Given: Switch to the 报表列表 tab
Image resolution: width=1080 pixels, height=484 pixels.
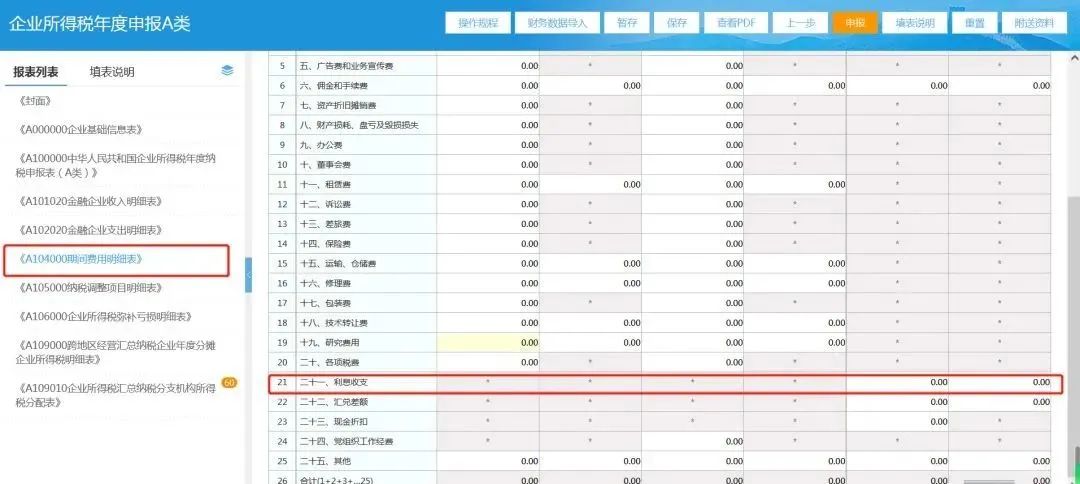Looking at the screenshot, I should coord(36,72).
